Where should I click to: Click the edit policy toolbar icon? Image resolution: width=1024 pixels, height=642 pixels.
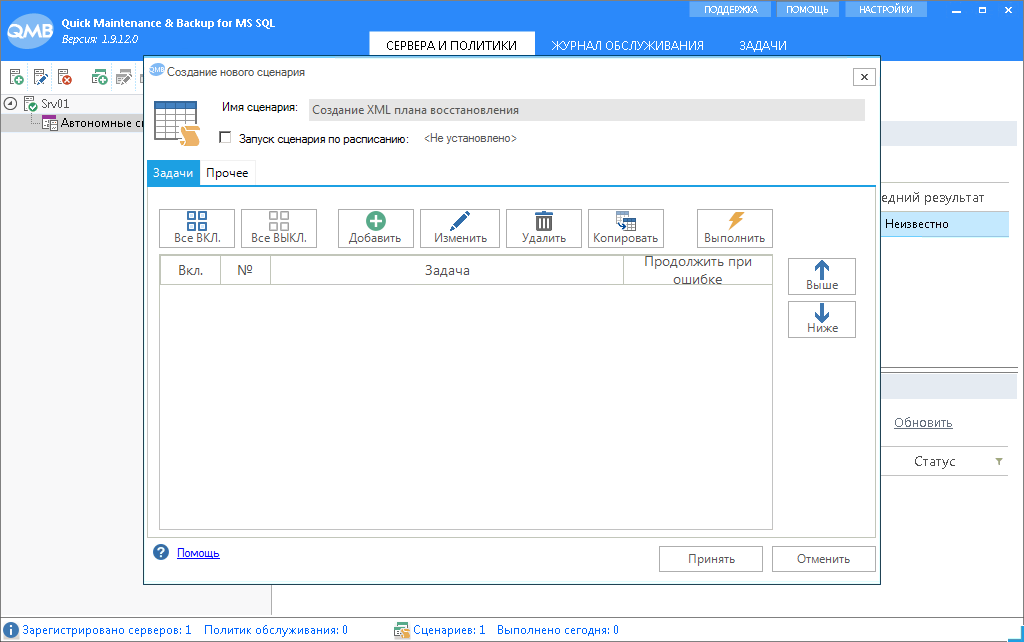(x=123, y=78)
